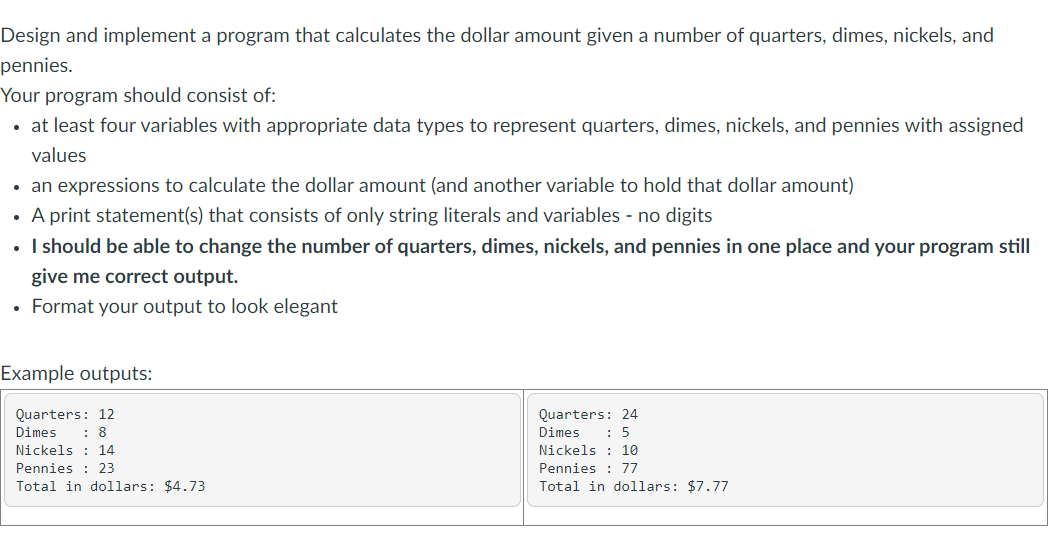Click the 'Quarters: 12' line in left example
This screenshot has width=1064, height=537.
tap(65, 414)
